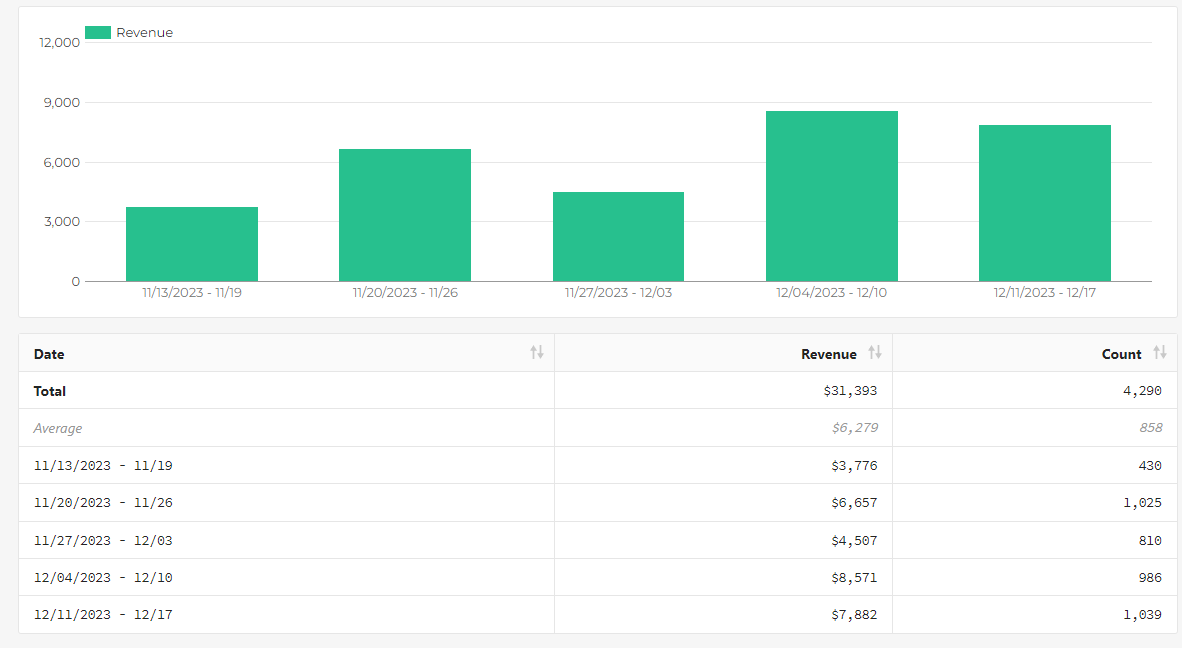Screen dimensions: 1182x648
Task: Select the Total row in the table
Action: (597, 390)
